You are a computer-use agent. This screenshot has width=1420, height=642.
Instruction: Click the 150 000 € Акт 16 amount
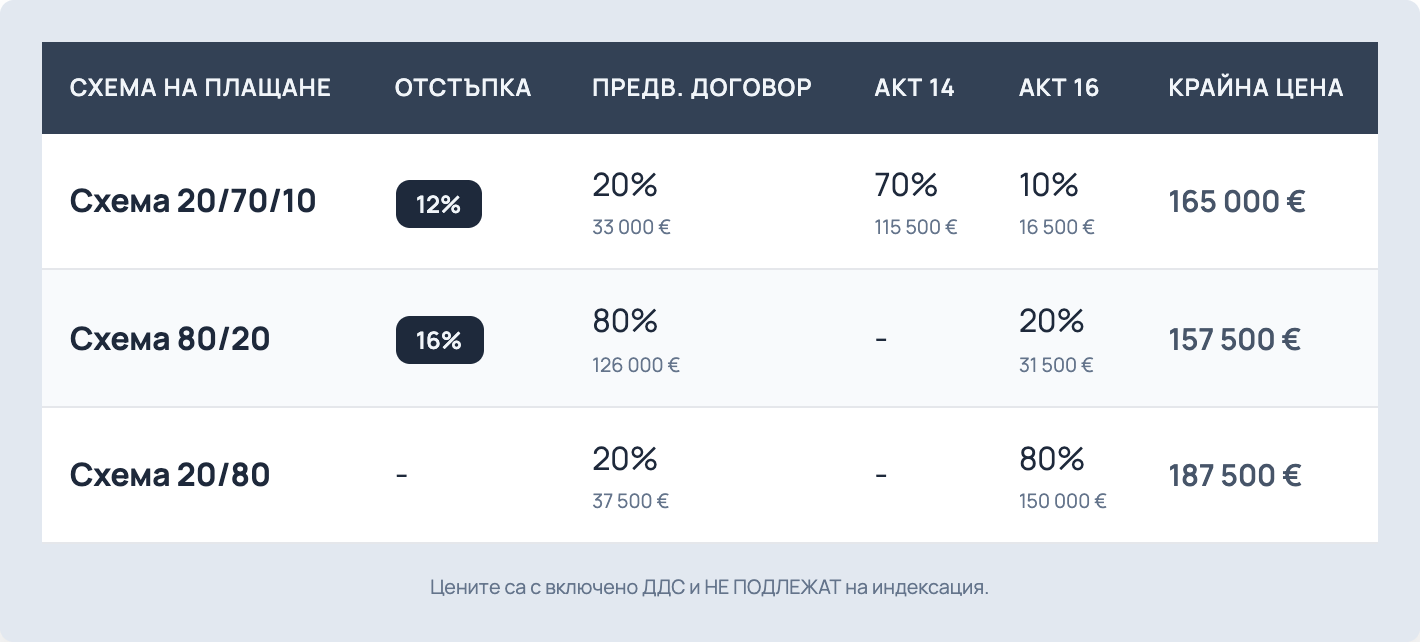(x=1063, y=501)
